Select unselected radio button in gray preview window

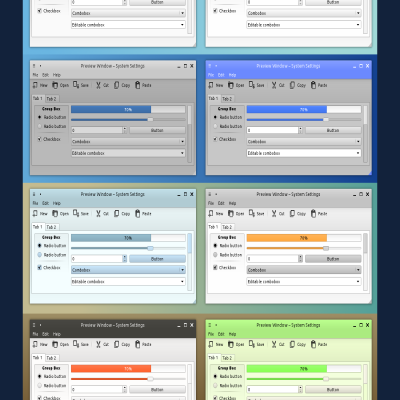[x=39, y=126]
